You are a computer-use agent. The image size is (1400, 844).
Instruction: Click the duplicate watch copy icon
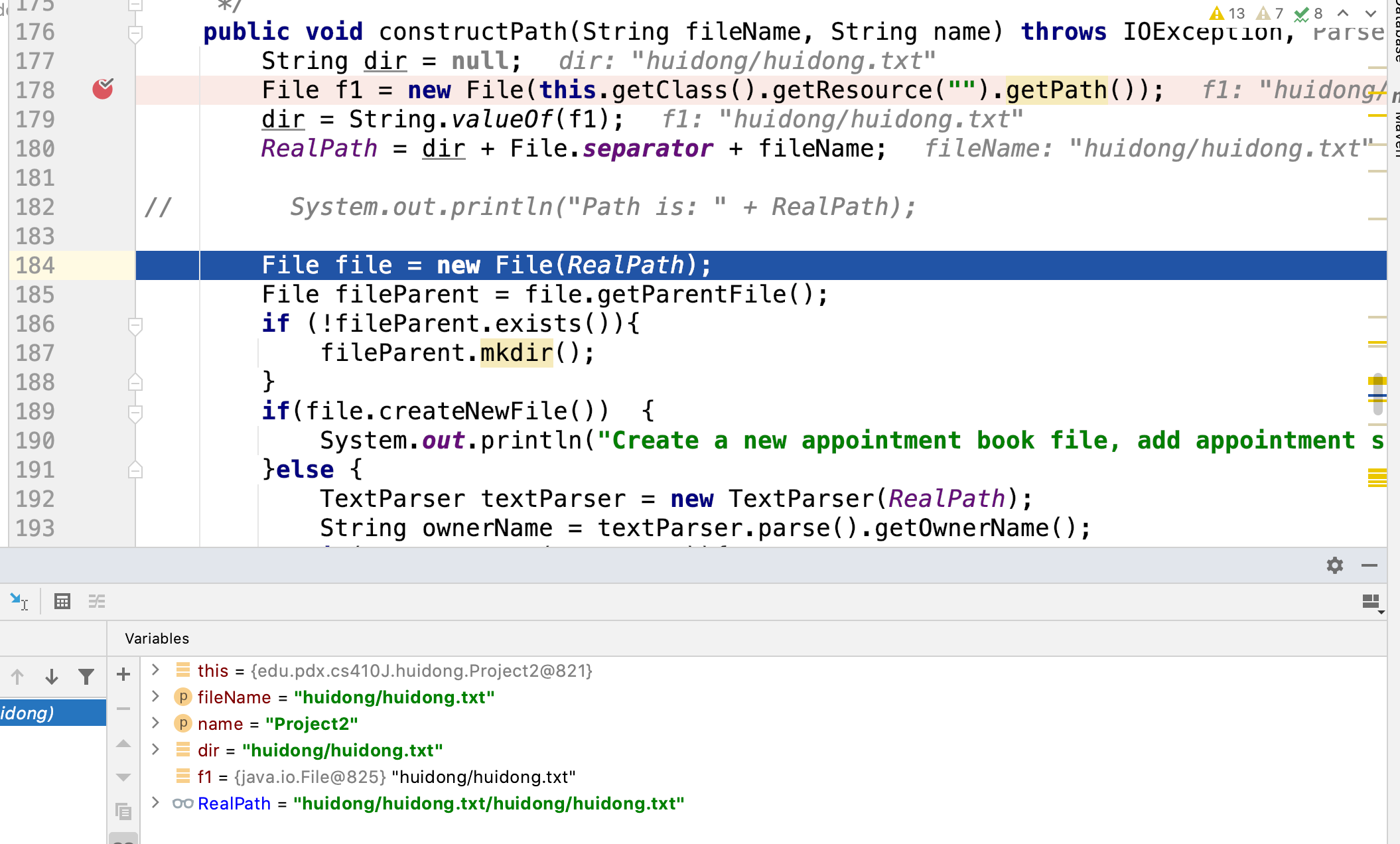coord(123,811)
